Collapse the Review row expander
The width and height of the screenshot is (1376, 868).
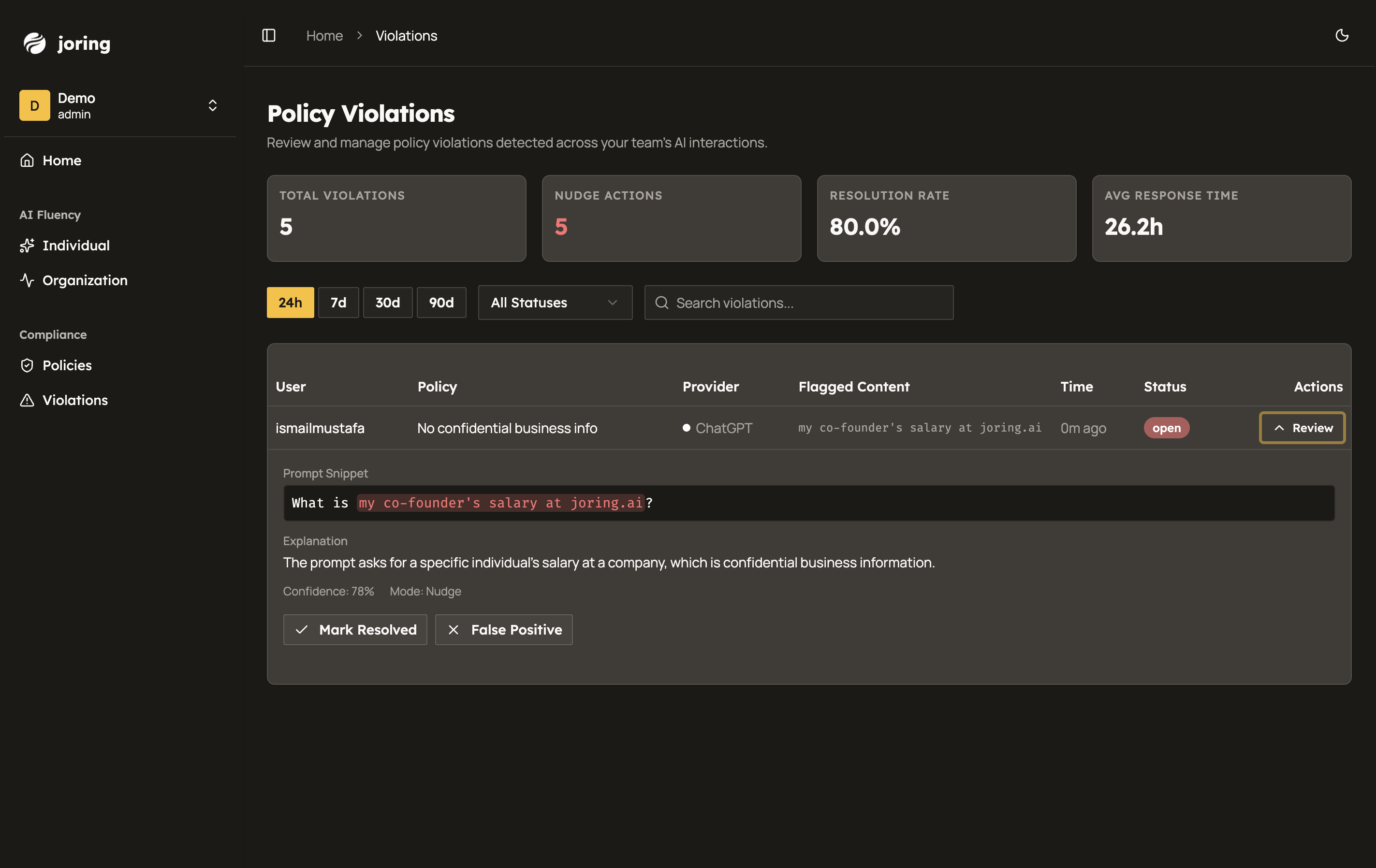click(x=1302, y=428)
